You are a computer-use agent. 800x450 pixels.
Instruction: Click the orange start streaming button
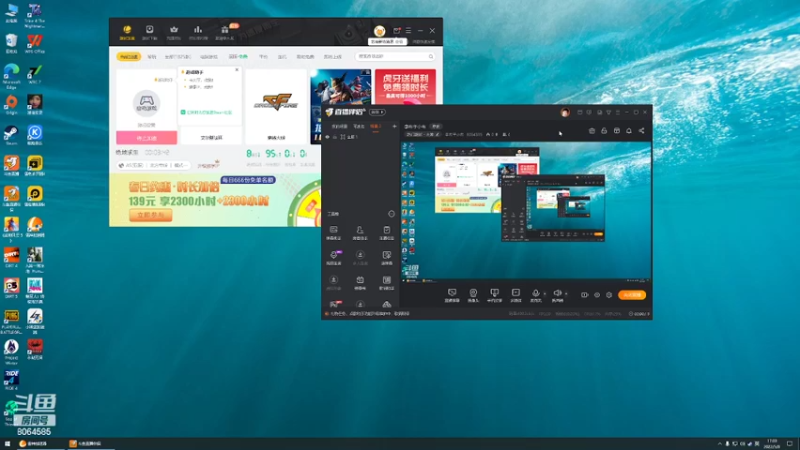point(632,295)
